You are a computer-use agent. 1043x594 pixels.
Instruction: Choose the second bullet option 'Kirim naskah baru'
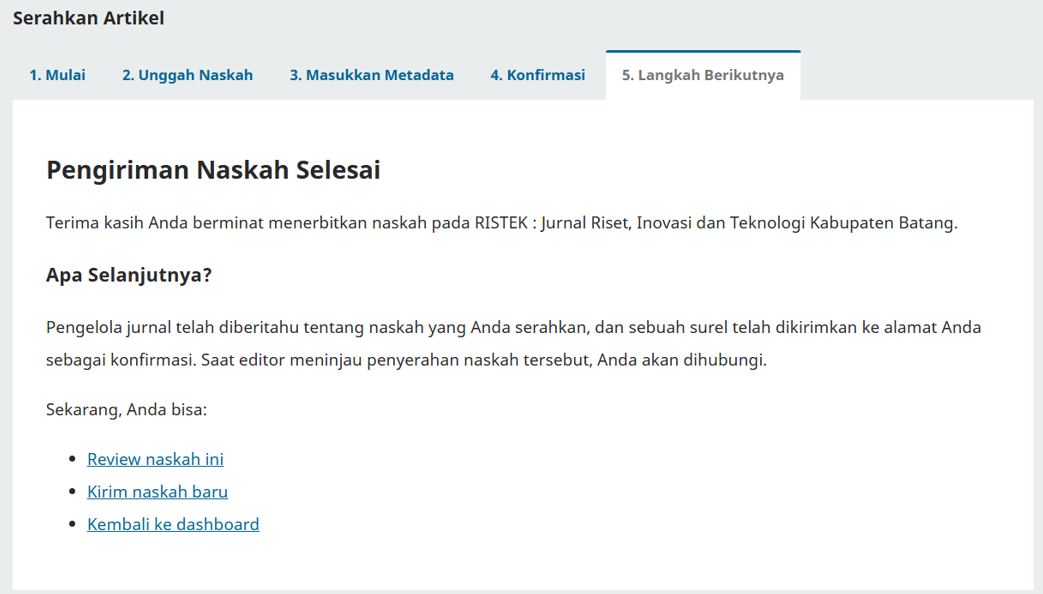[158, 491]
